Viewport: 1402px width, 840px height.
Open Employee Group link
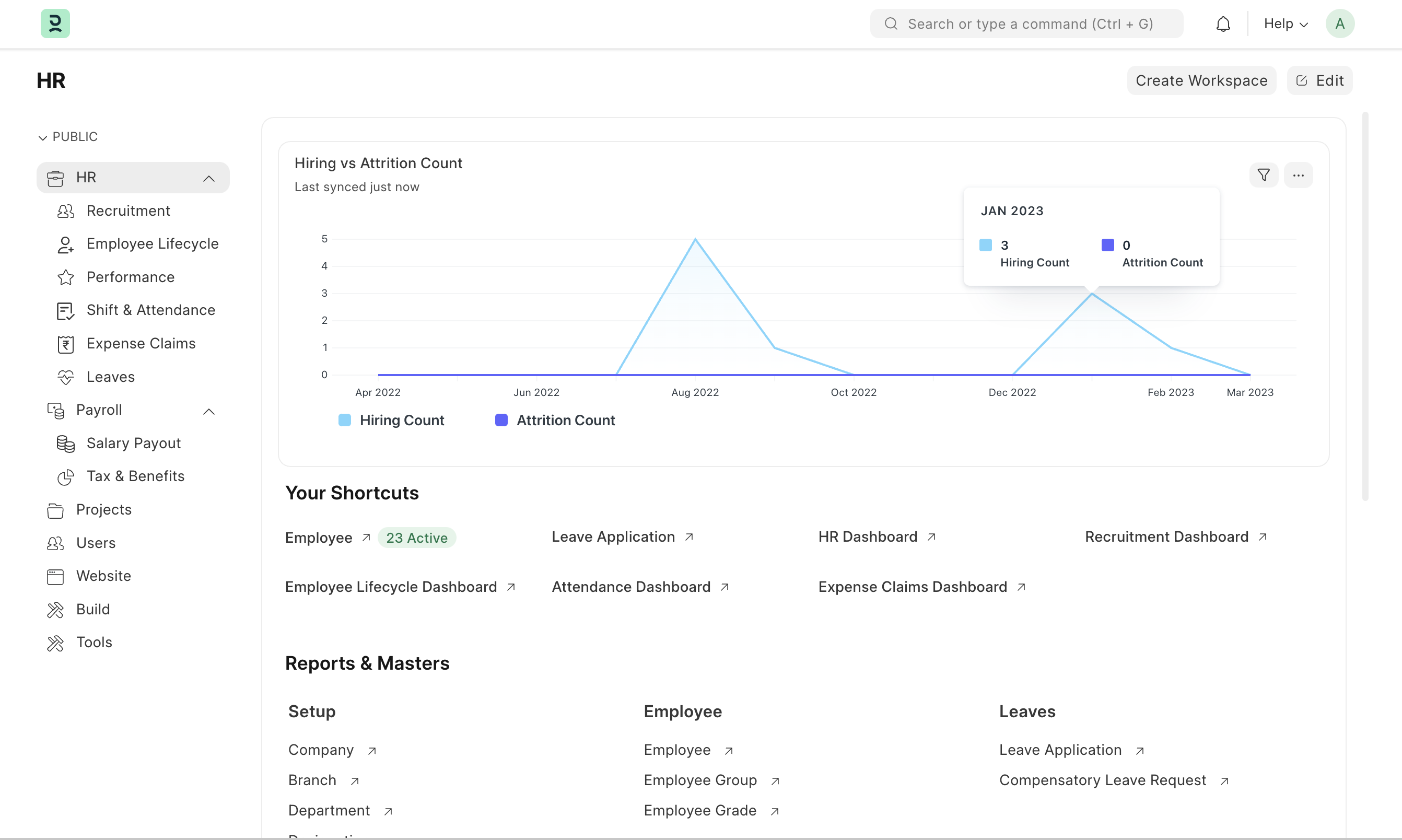[x=700, y=780]
